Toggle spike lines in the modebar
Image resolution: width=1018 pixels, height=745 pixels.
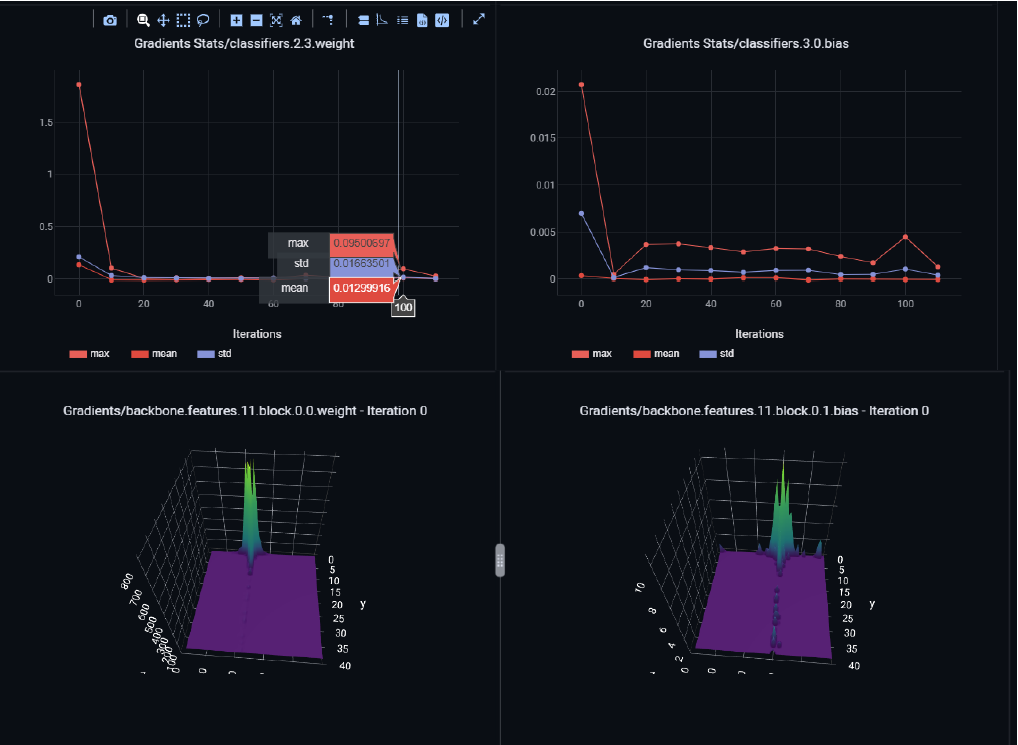[329, 20]
